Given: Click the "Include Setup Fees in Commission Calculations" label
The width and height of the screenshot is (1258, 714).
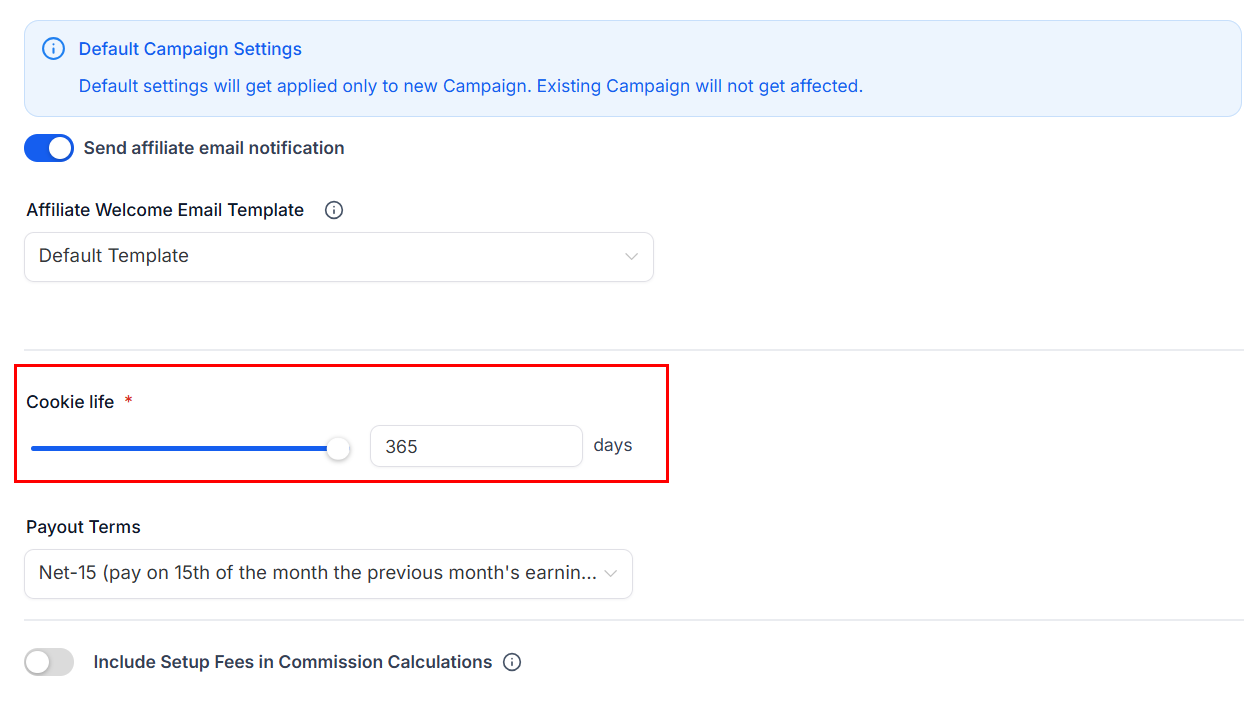Looking at the screenshot, I should point(292,662).
